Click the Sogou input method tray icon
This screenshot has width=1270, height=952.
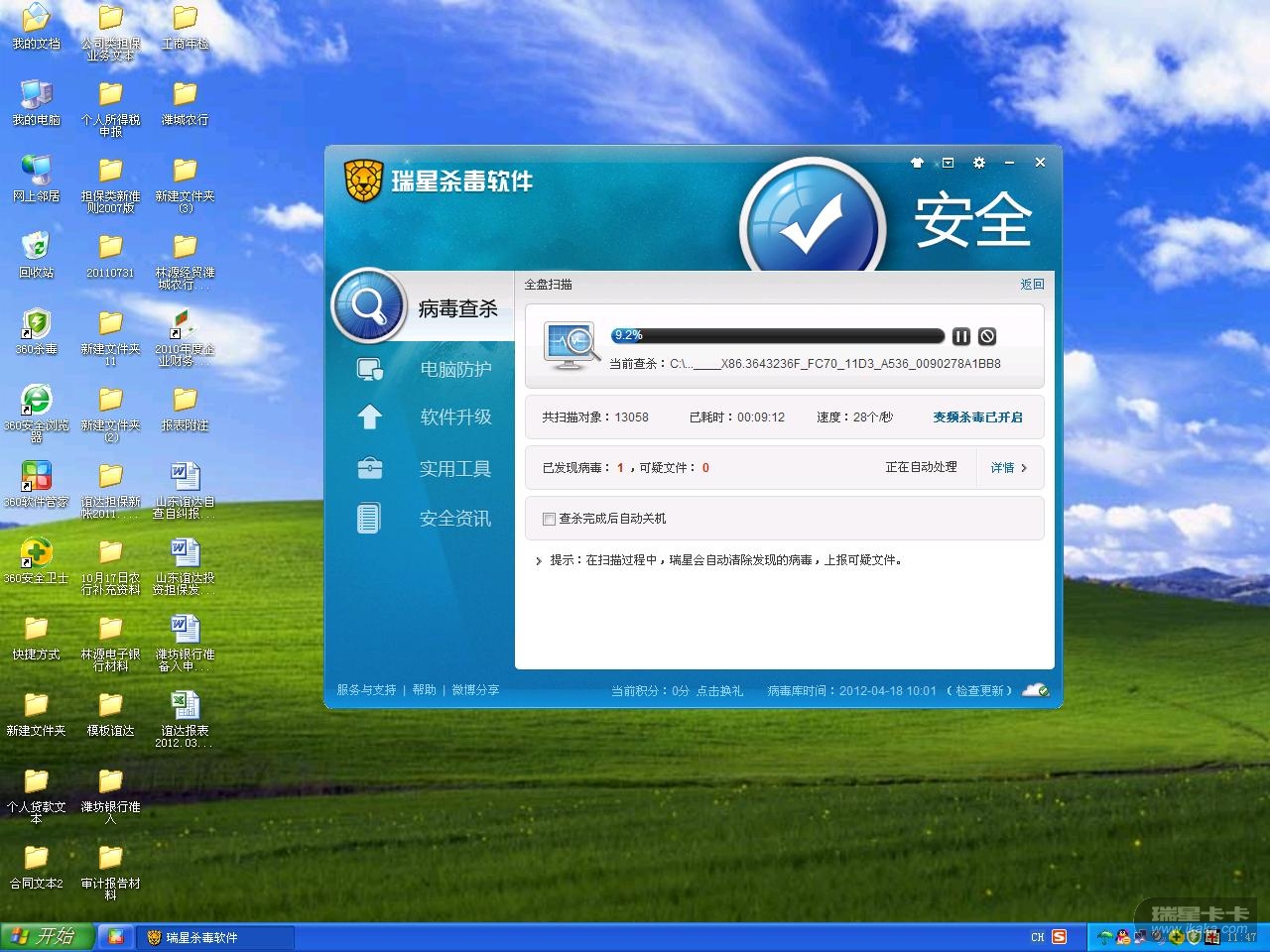pyautogui.click(x=1060, y=937)
